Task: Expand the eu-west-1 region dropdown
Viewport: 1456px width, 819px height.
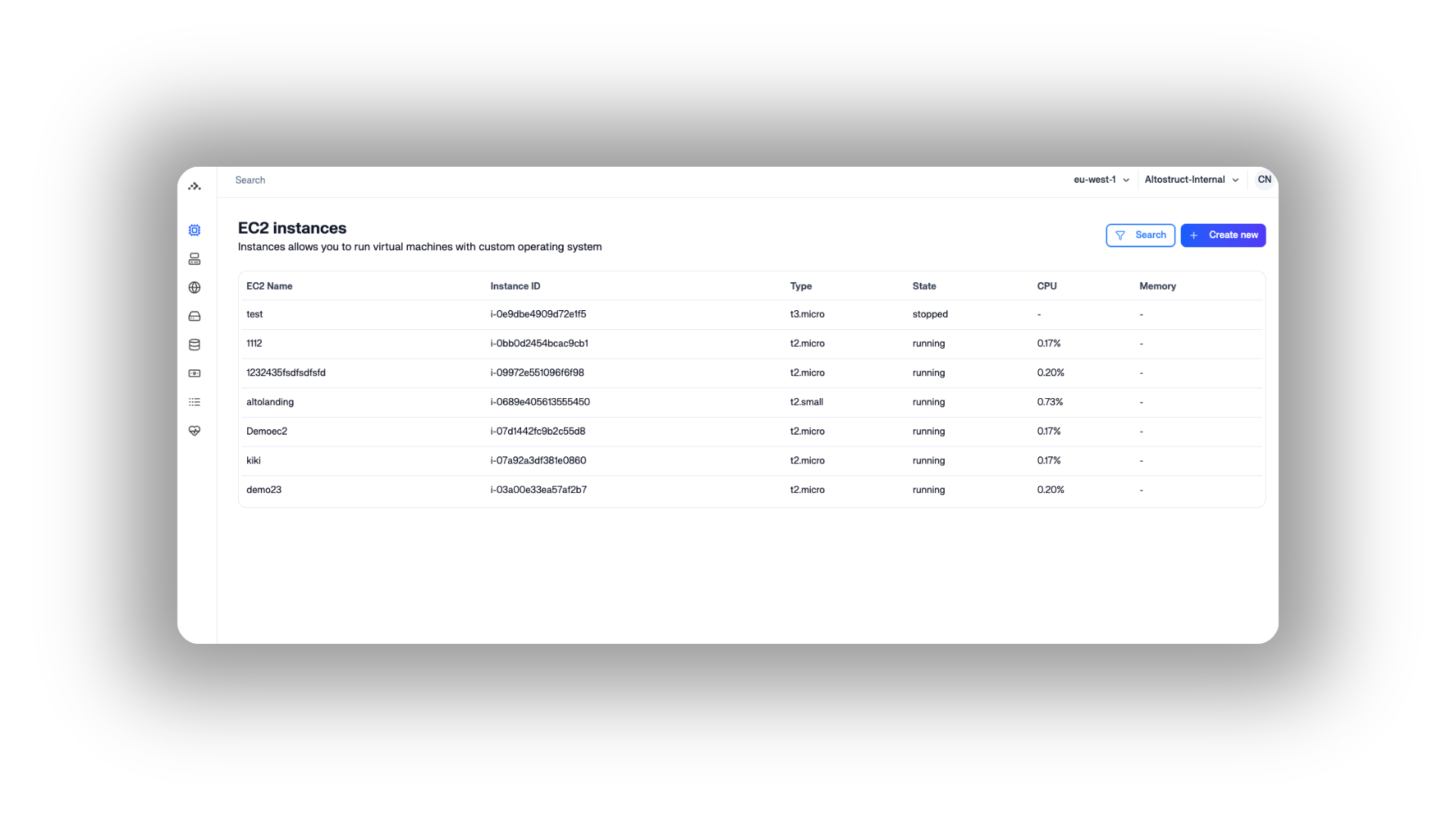Action: [x=1101, y=180]
